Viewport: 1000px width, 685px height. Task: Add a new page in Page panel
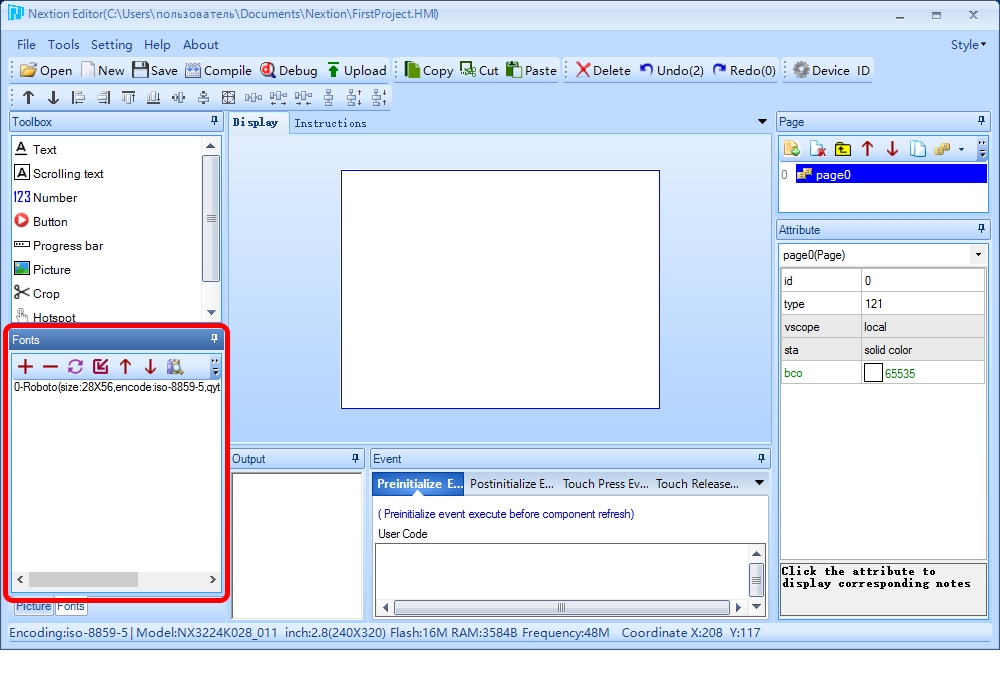pos(792,149)
